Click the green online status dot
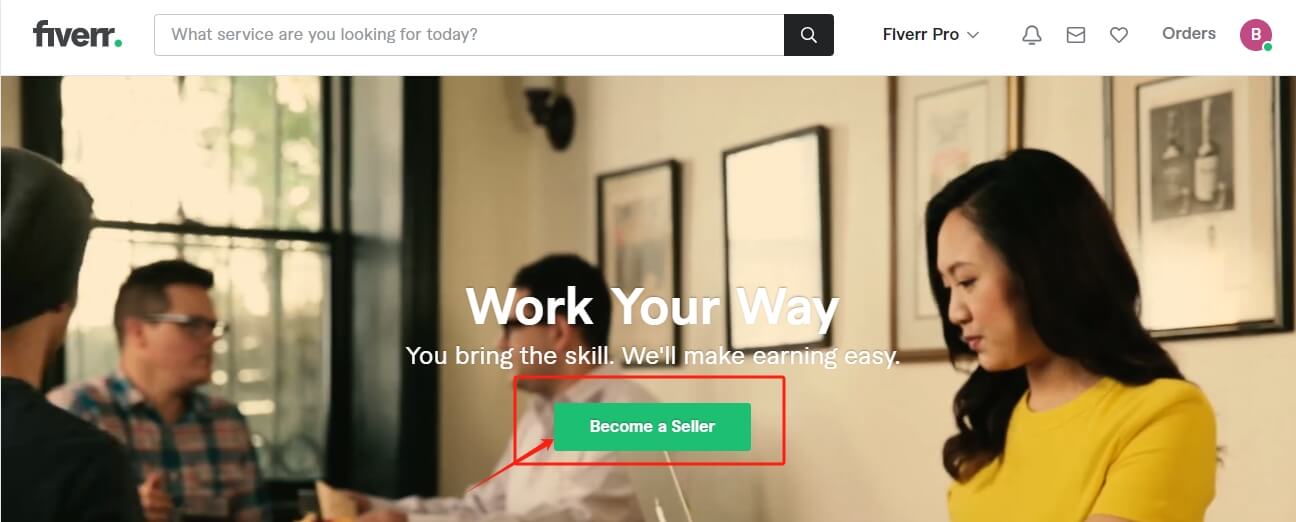Screen dimensions: 1296x522 [x=1267, y=46]
